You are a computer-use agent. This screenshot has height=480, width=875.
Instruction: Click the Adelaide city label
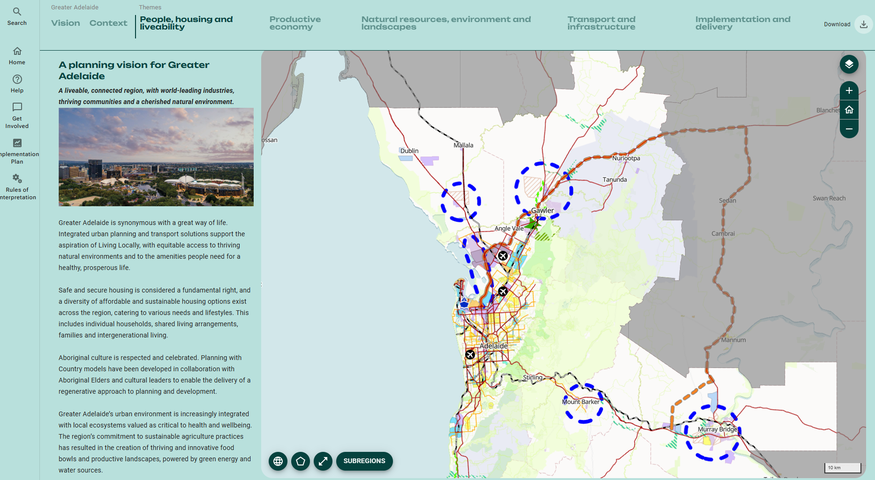click(x=494, y=346)
